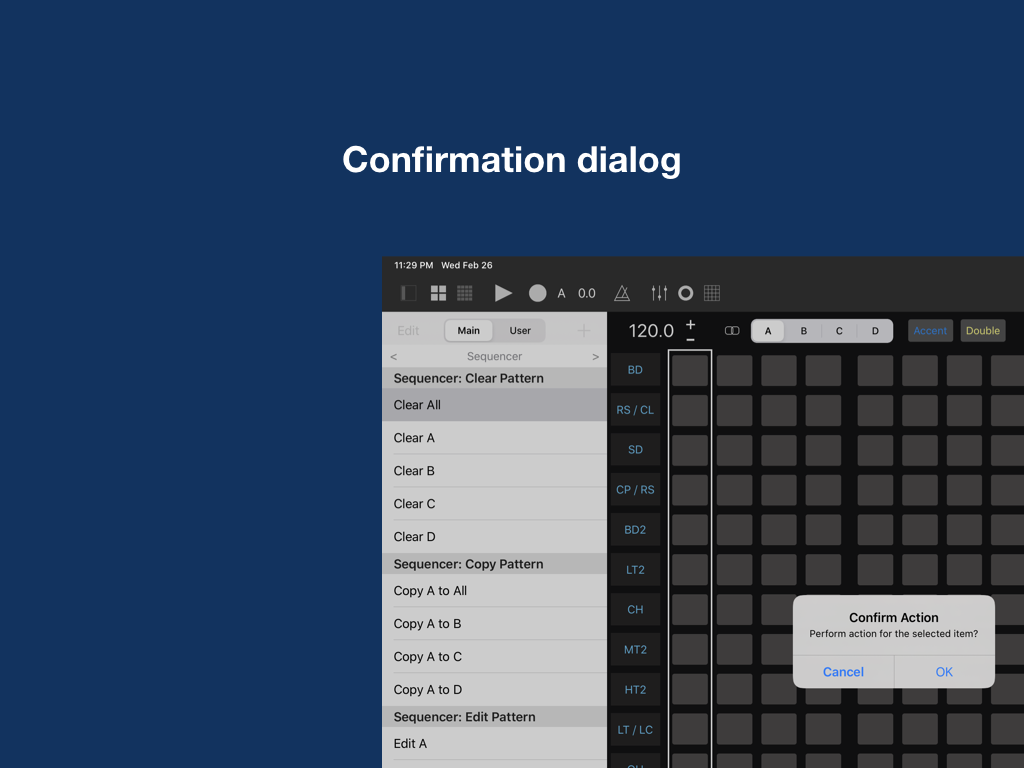
Task: Go to next section with right chevron
Action: 596,357
